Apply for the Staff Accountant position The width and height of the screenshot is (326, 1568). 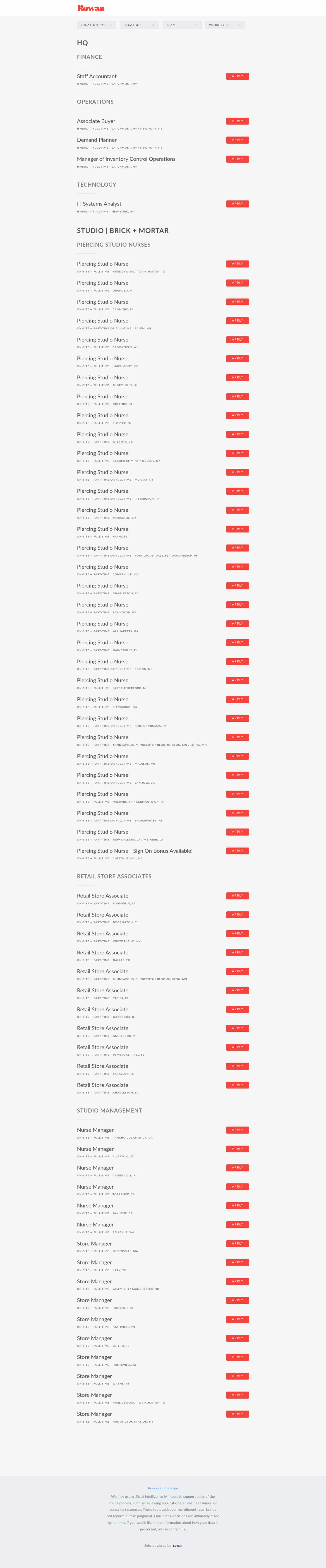237,76
